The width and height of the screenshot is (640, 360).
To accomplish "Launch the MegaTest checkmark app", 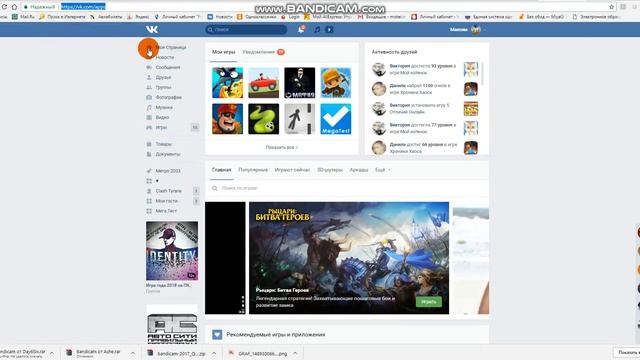I will click(x=336, y=119).
